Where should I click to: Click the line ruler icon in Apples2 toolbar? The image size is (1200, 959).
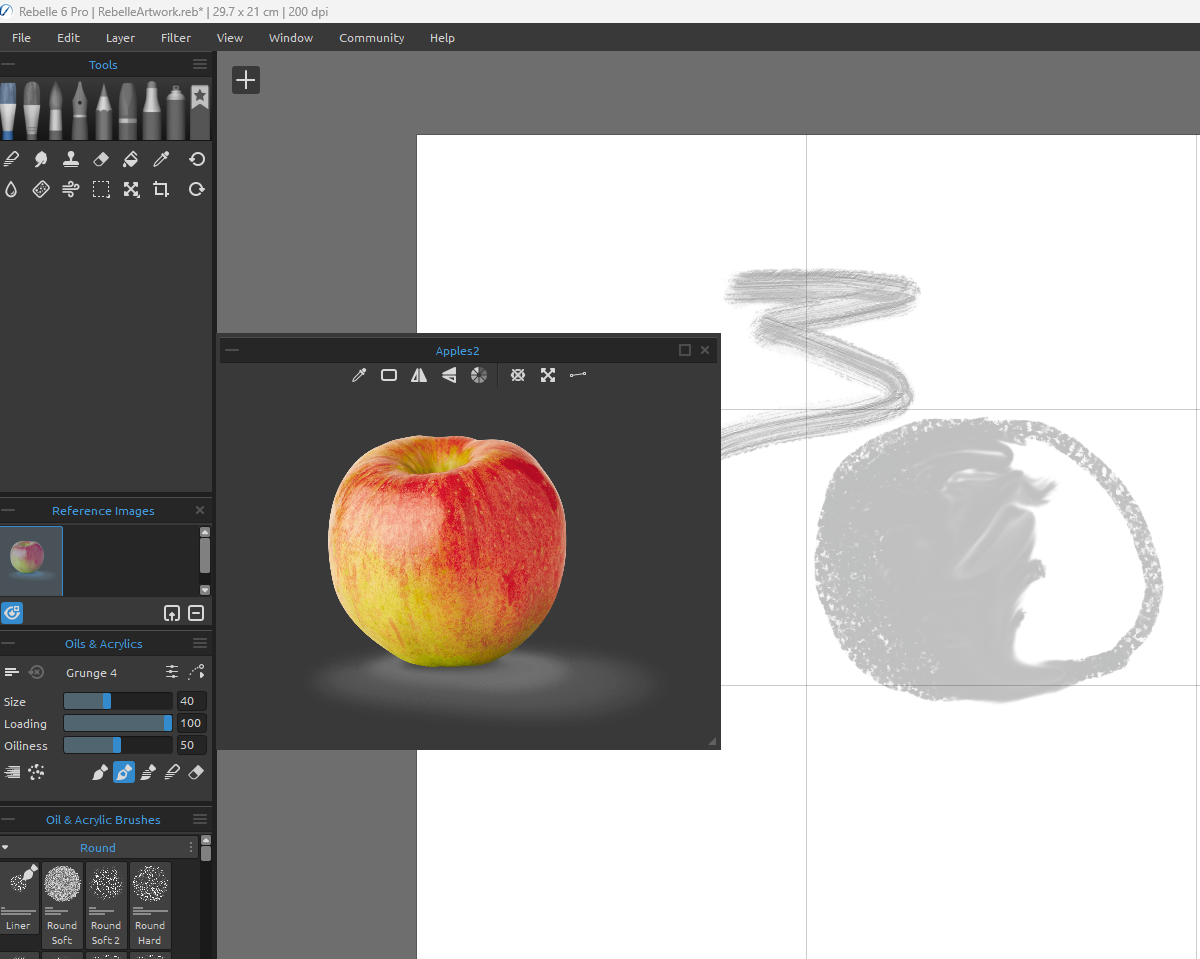click(578, 375)
